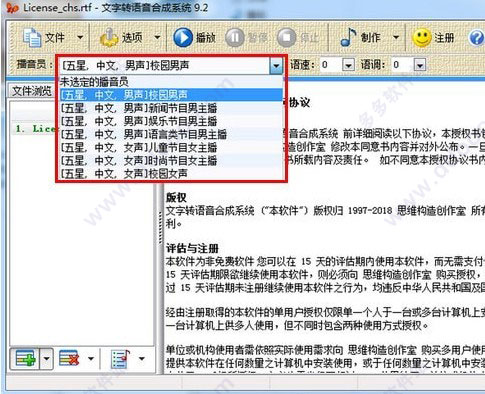Screen dimensions: 485x394
Task: Click the 制作 music note icon
Action: pyautogui.click(x=348, y=37)
